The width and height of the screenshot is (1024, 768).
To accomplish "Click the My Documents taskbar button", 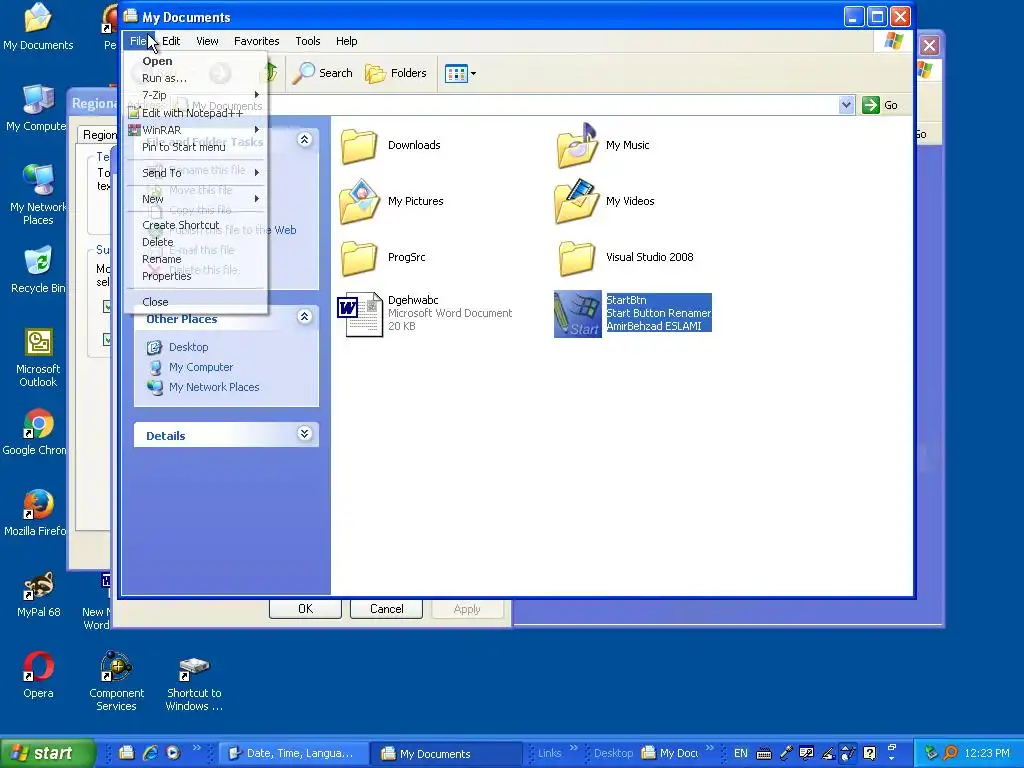I will tap(446, 754).
